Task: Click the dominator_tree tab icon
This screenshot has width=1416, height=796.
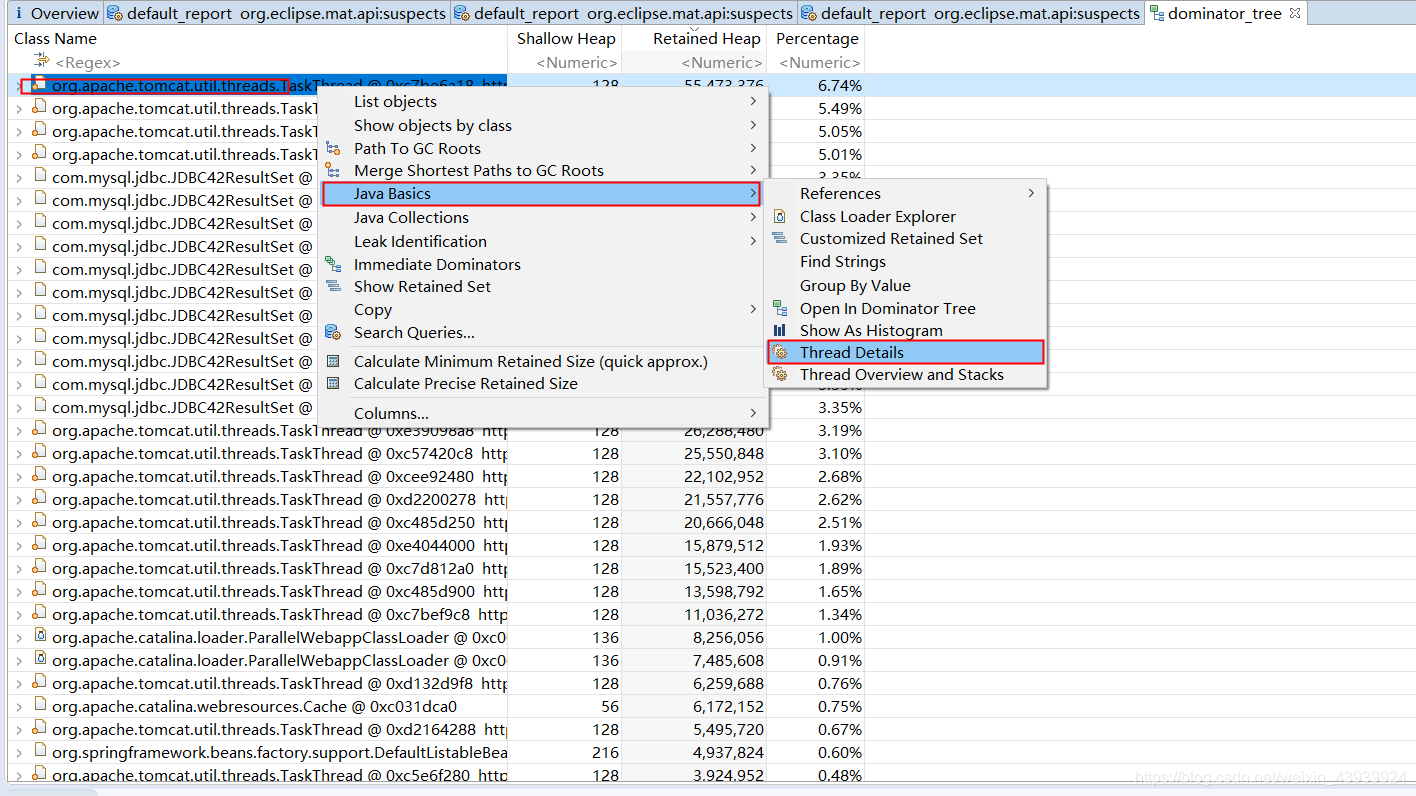Action: pyautogui.click(x=1156, y=14)
